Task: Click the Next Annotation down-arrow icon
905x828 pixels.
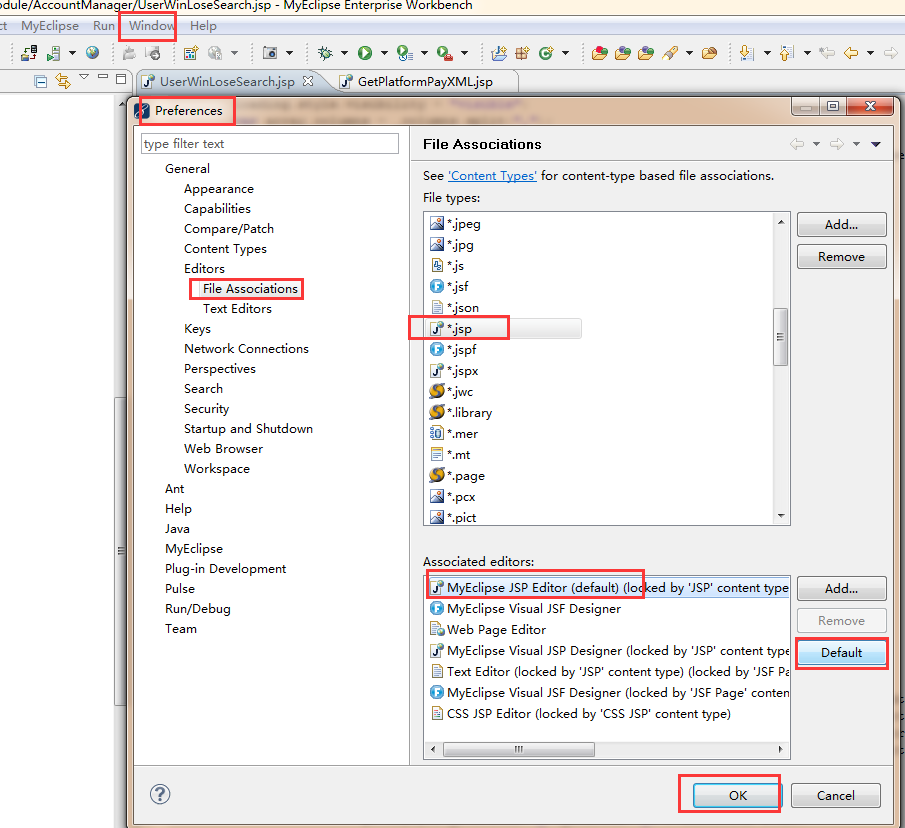Action: (x=746, y=53)
